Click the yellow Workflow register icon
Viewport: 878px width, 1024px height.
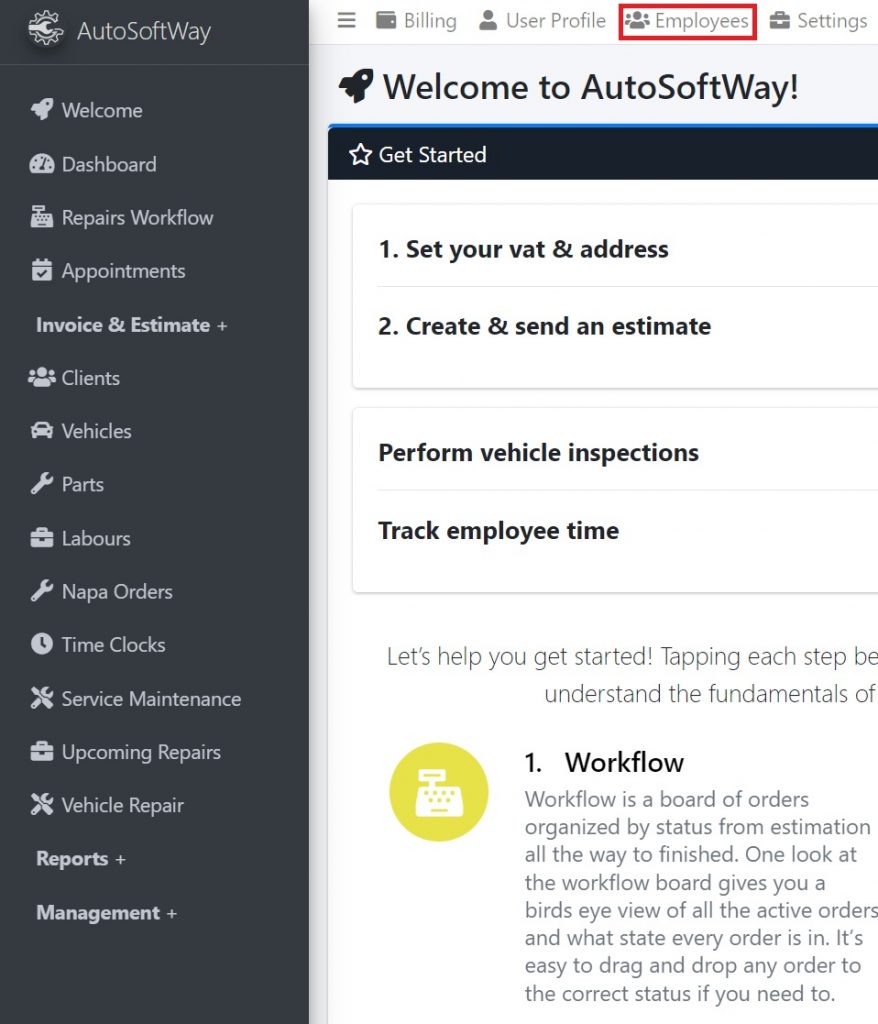click(x=439, y=792)
